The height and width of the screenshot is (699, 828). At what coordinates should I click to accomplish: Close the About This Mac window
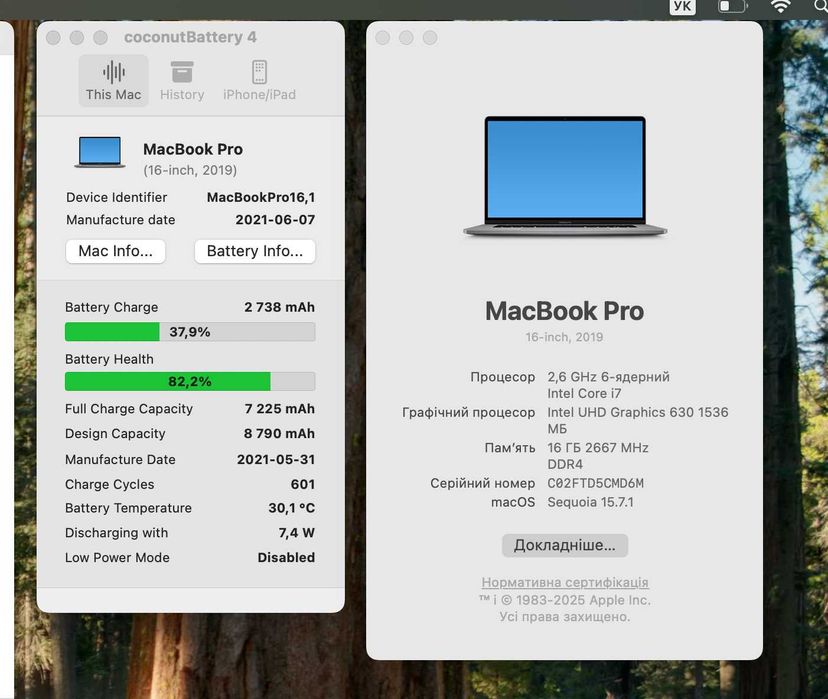pyautogui.click(x=383, y=37)
